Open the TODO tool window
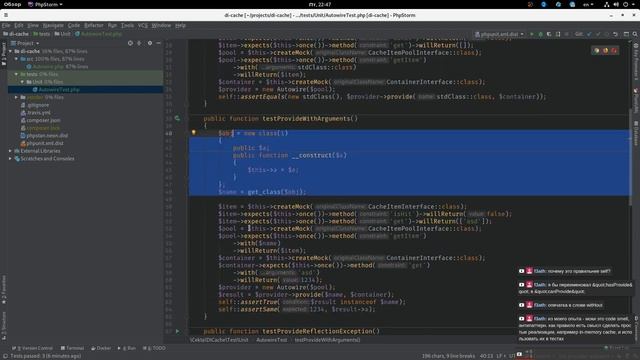 pos(154,348)
